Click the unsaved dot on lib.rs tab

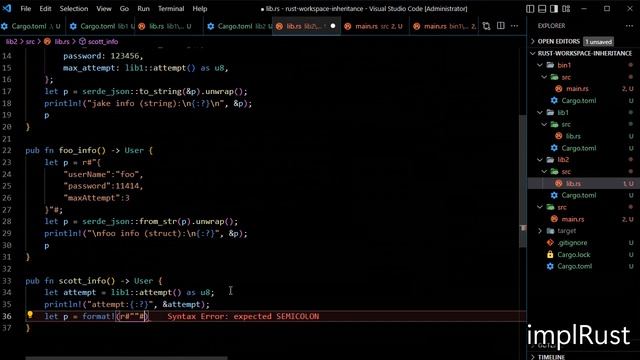(x=333, y=26)
